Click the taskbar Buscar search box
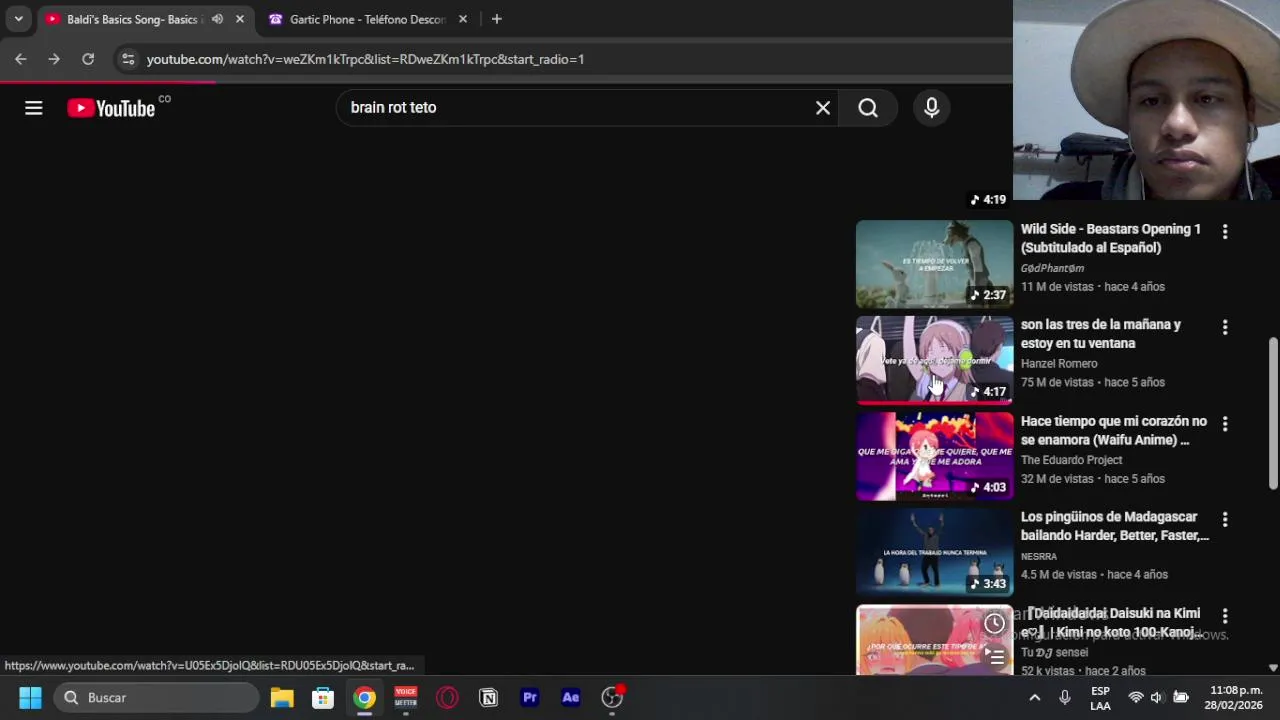Viewport: 1280px width, 720px height. [x=157, y=697]
